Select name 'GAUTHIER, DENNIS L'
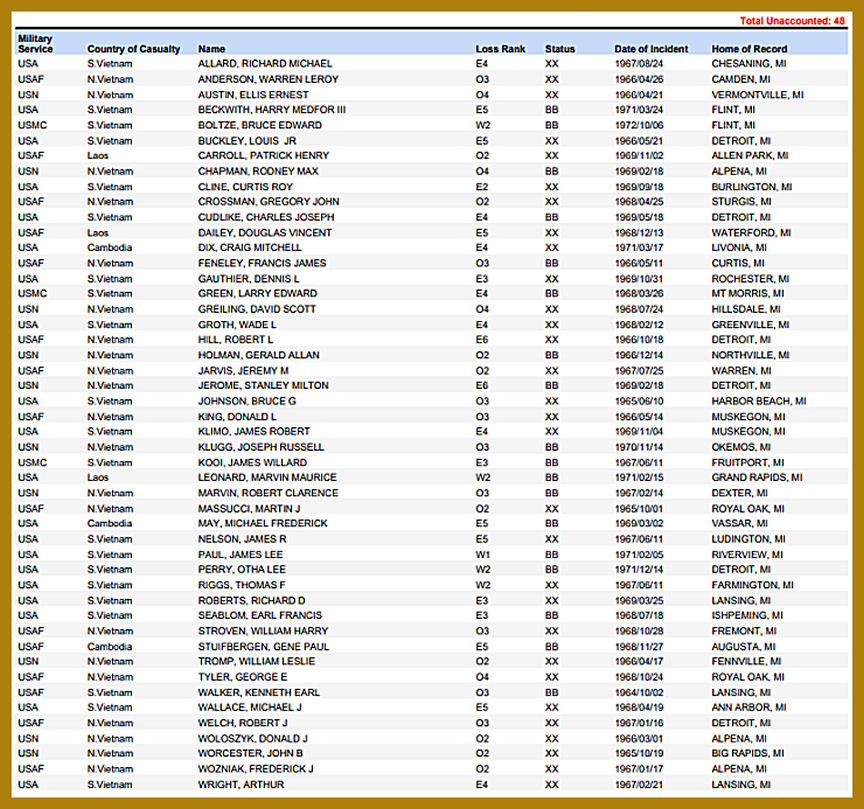The width and height of the screenshot is (864, 809). tap(249, 279)
